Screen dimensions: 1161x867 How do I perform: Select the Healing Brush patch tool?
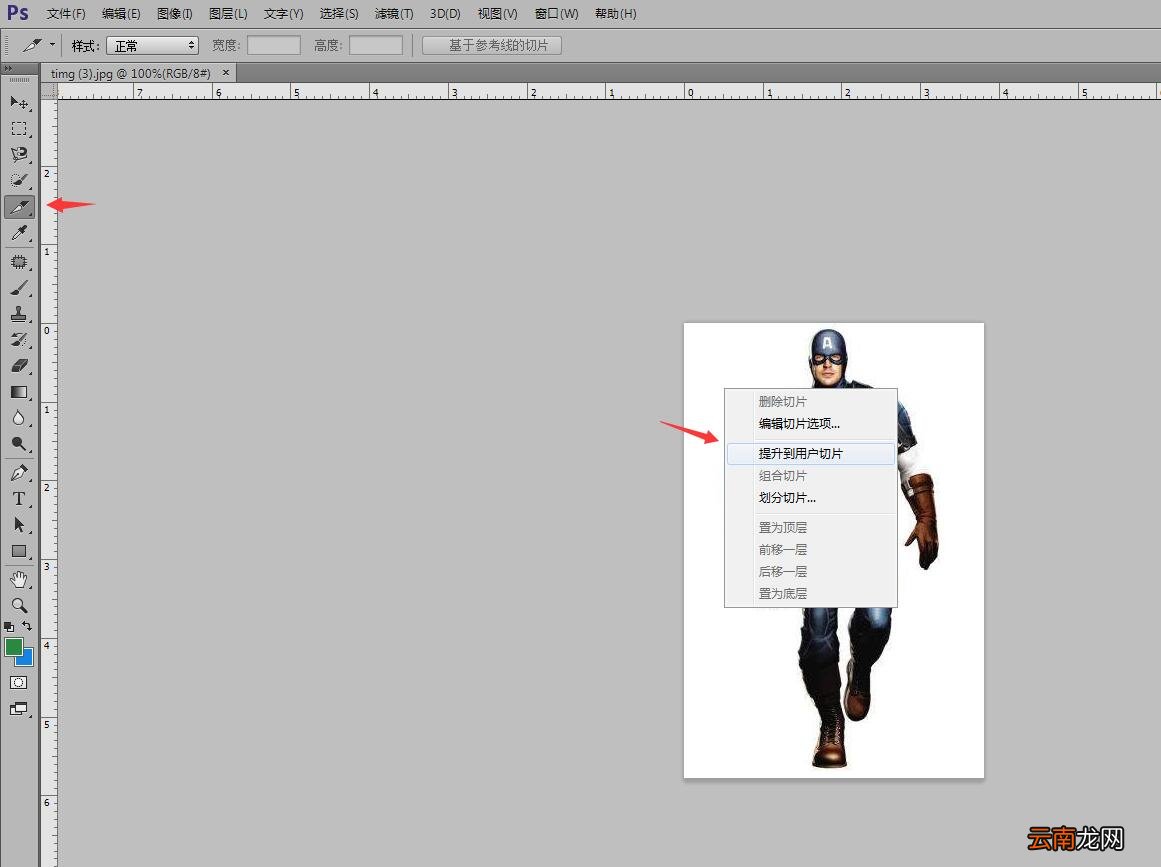tap(19, 262)
